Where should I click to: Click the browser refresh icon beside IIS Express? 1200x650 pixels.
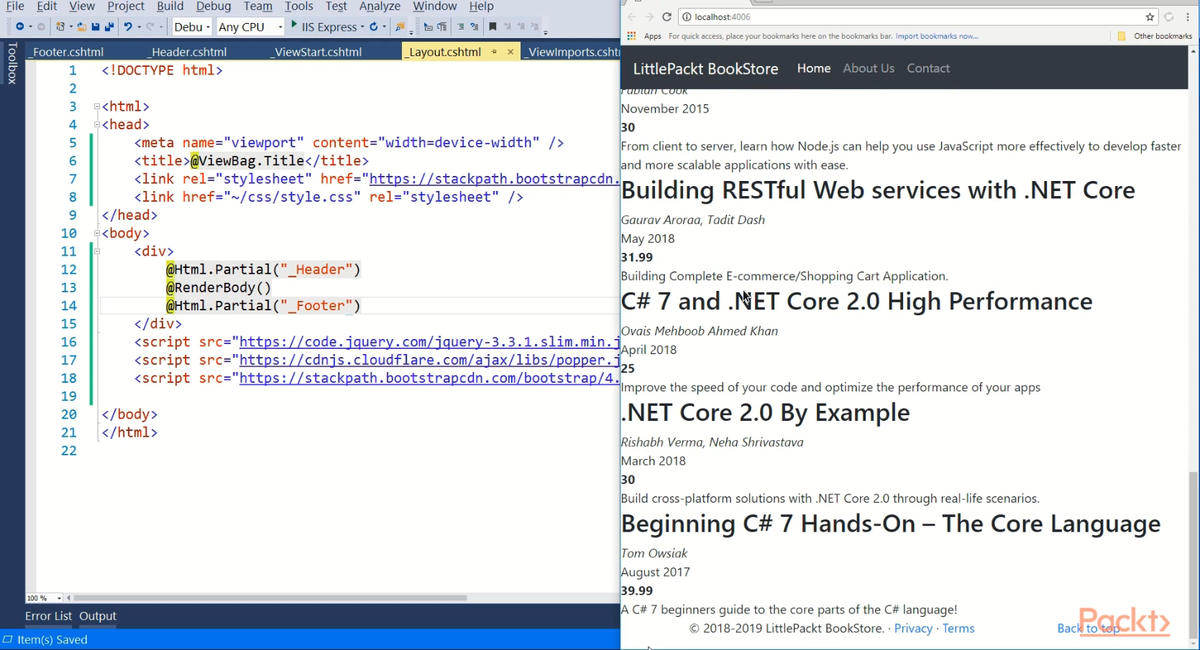[374, 27]
